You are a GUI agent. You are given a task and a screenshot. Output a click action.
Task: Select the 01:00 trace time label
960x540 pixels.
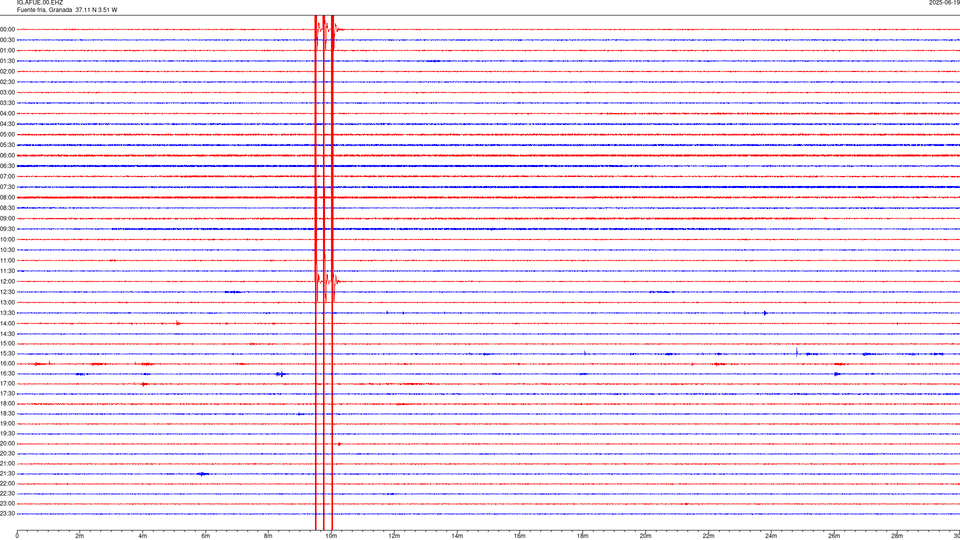[7, 50]
